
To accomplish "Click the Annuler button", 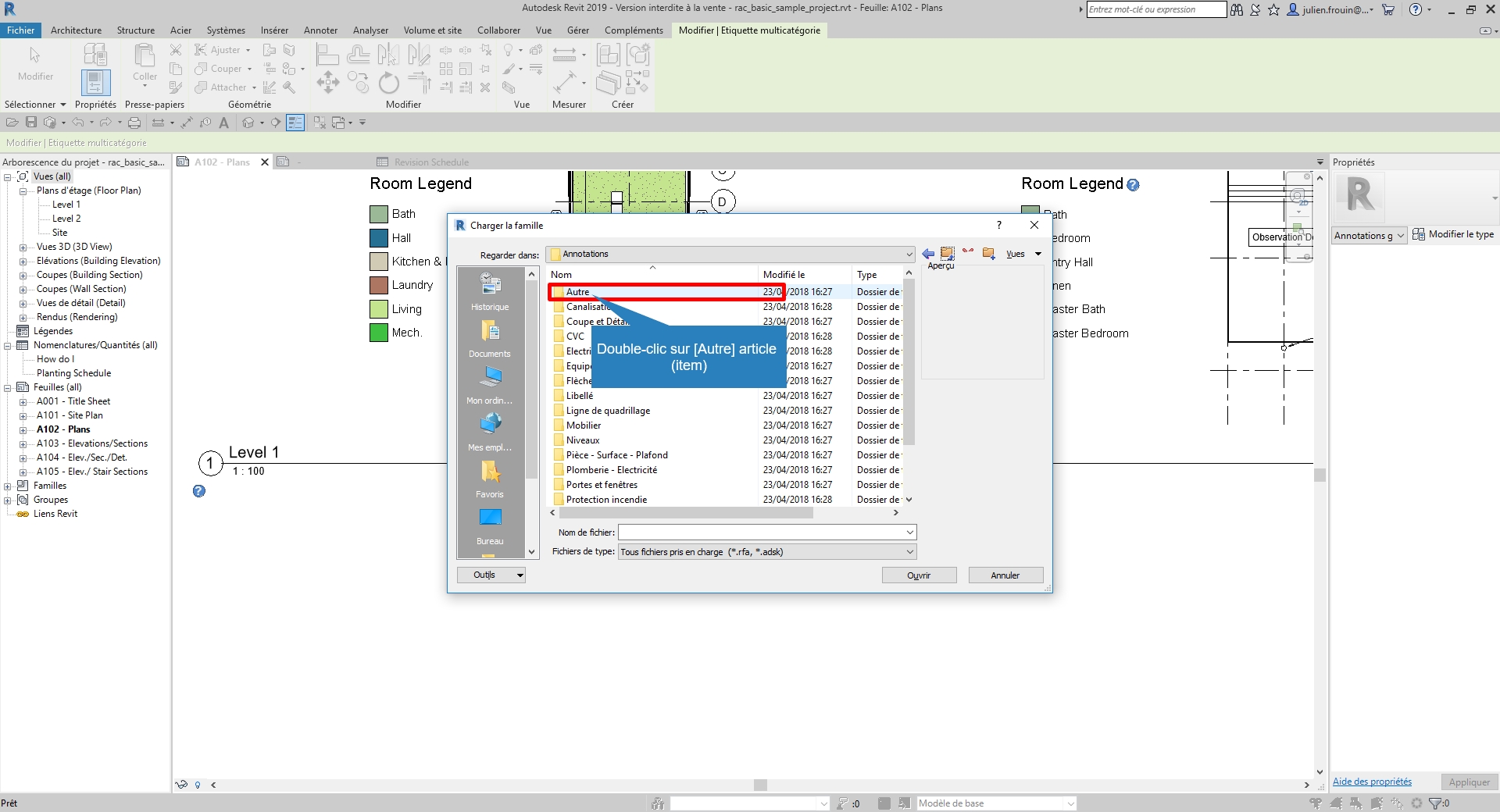I will (x=1005, y=575).
